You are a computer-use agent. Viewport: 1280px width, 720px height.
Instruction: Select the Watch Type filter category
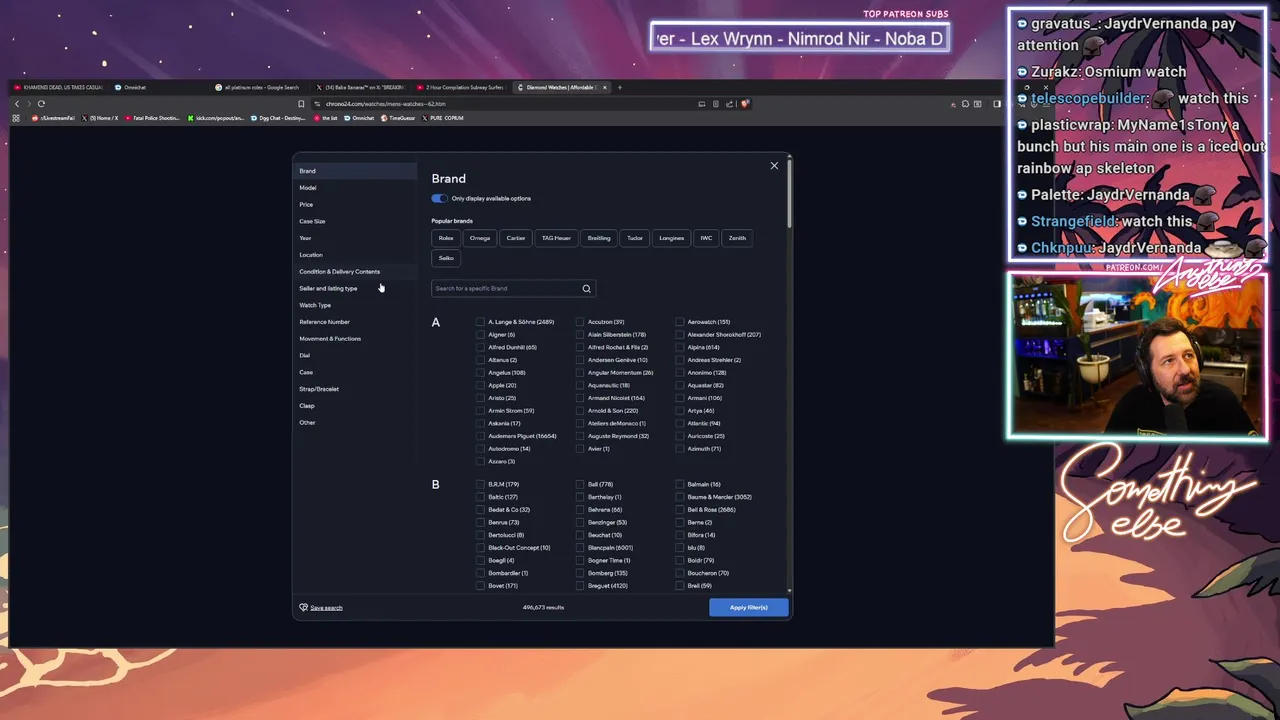355,305
